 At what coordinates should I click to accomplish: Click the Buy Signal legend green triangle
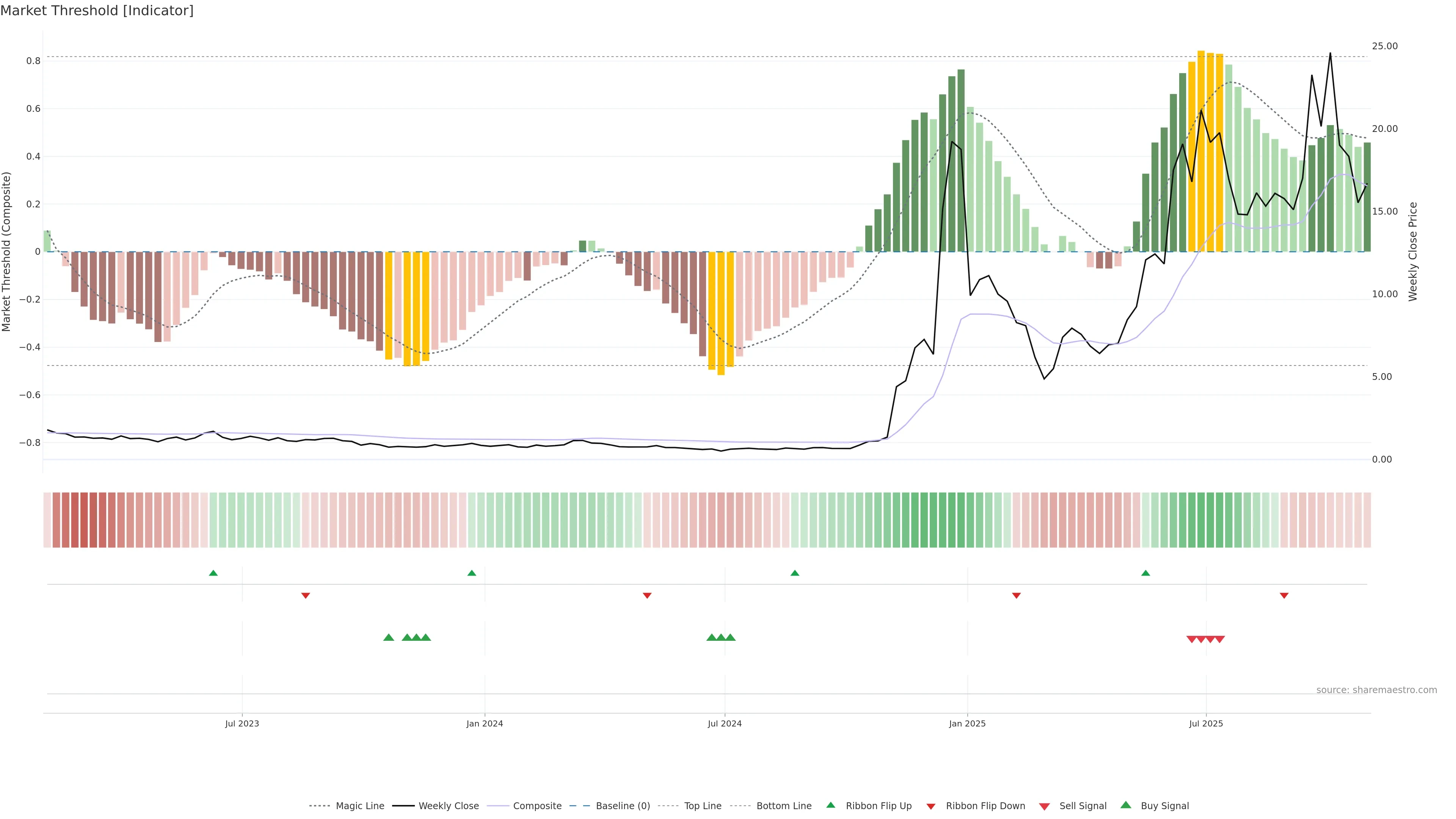click(1125, 805)
